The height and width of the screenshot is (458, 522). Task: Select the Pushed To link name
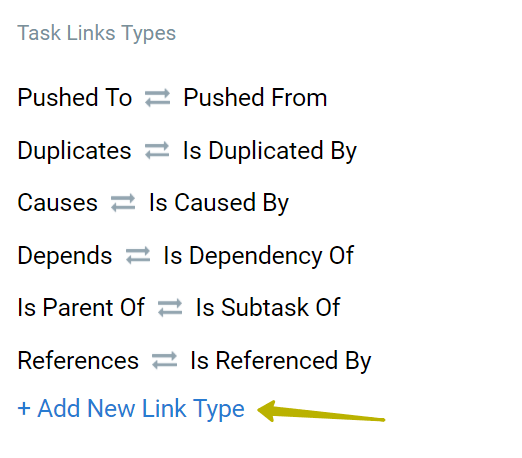(x=75, y=98)
